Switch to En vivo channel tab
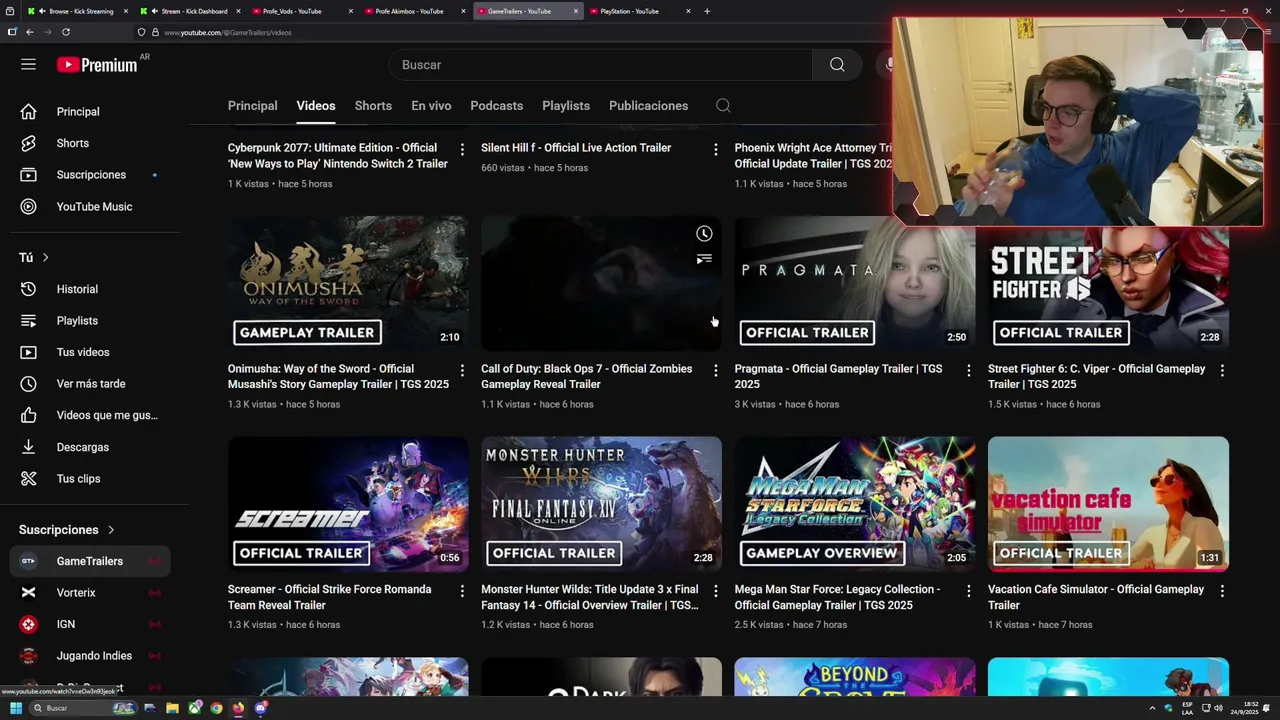Viewport: 1280px width, 720px height. [431, 106]
